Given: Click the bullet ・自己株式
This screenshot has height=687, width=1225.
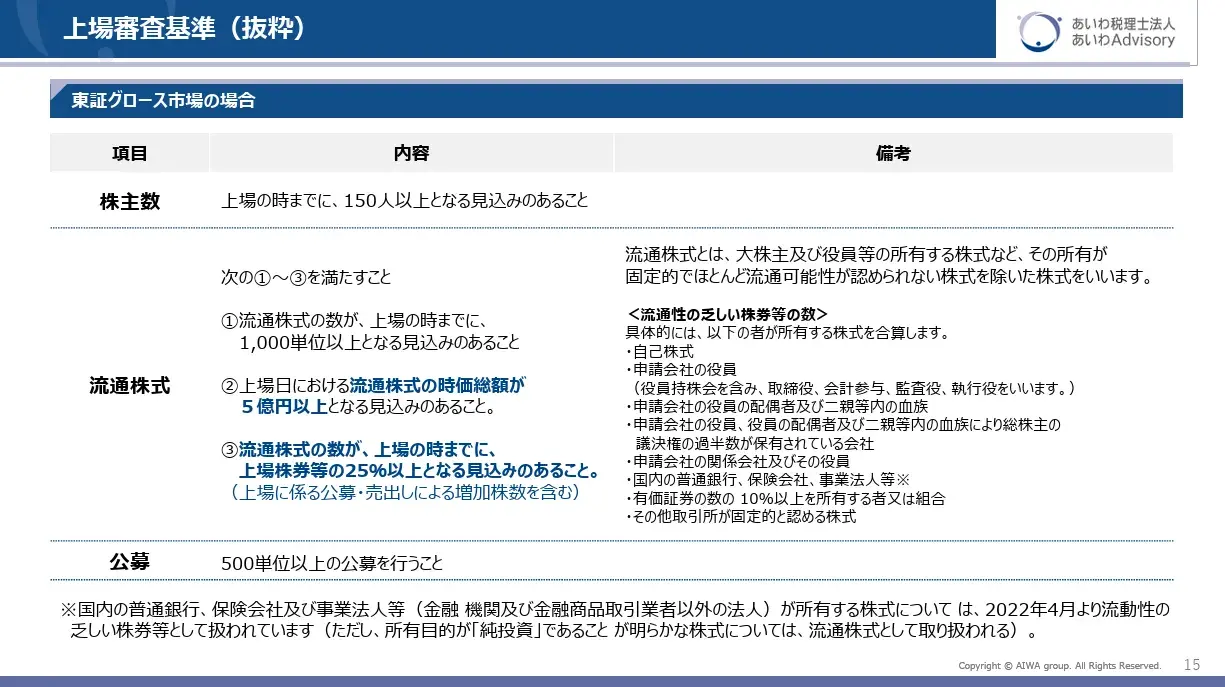Looking at the screenshot, I should click(659, 351).
